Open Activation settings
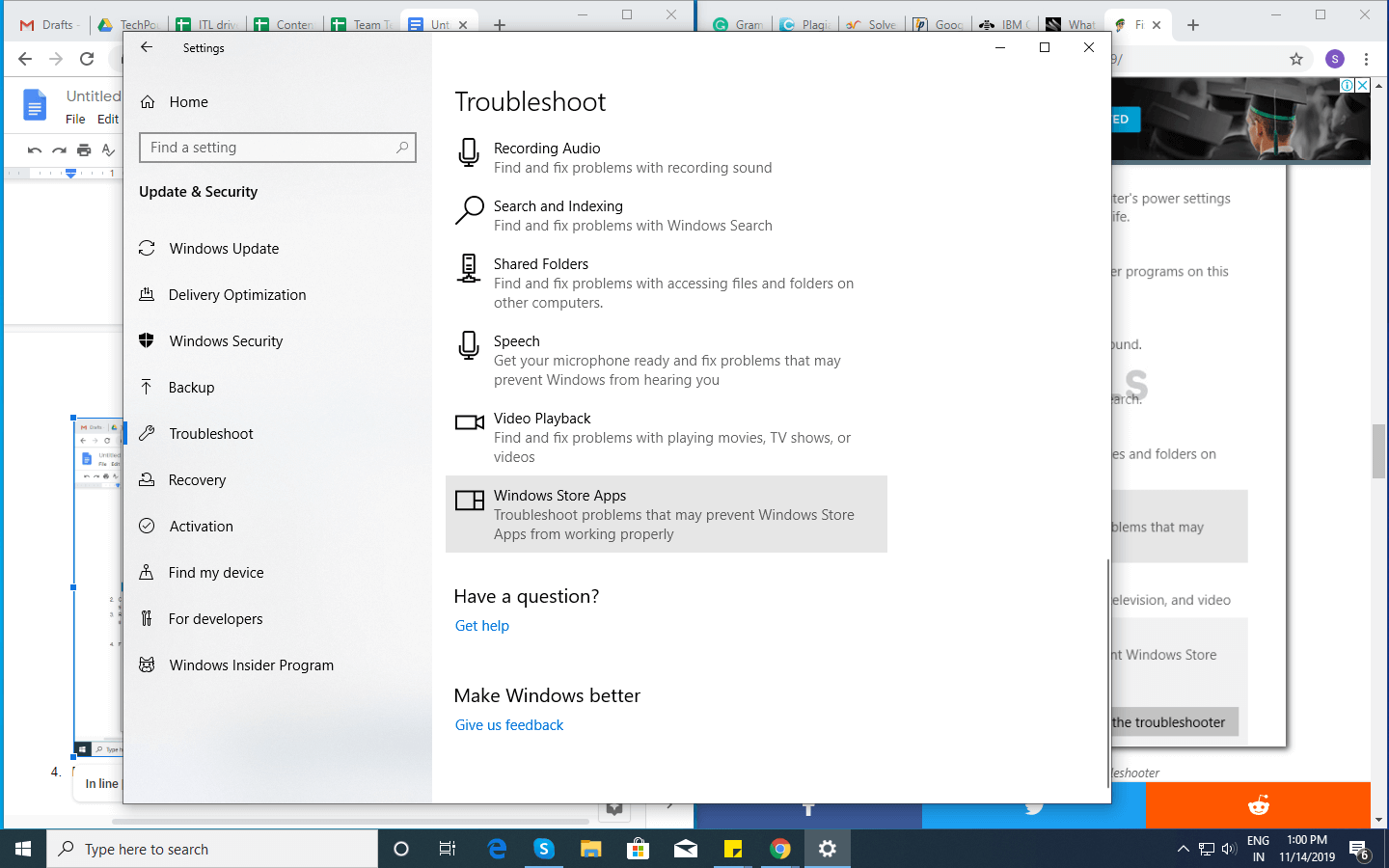The width and height of the screenshot is (1389, 868). [202, 526]
